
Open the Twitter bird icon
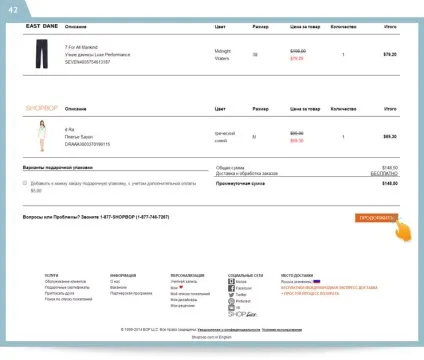pyautogui.click(x=231, y=295)
